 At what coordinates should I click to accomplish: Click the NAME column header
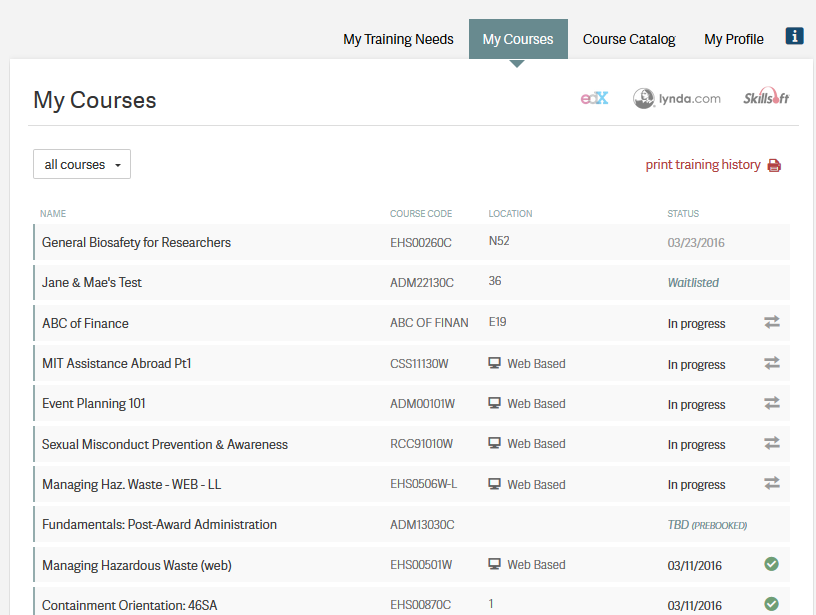tap(53, 213)
